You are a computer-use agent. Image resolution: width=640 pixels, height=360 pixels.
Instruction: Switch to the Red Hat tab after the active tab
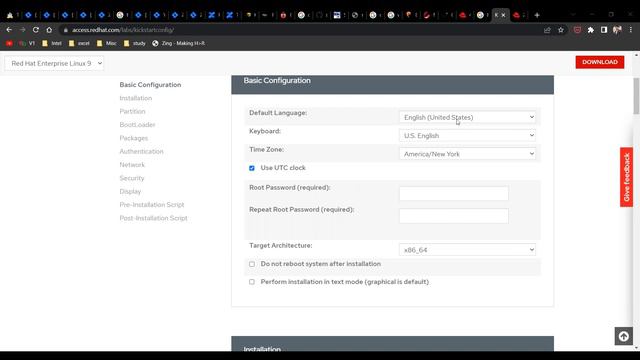click(518, 15)
